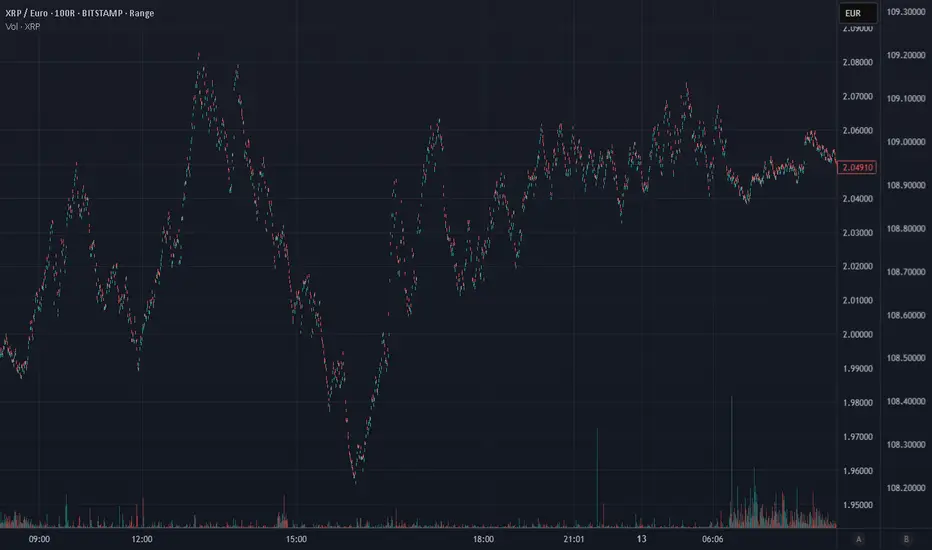932x550 pixels.
Task: Click the 12:00 time axis label
Action: pos(142,539)
